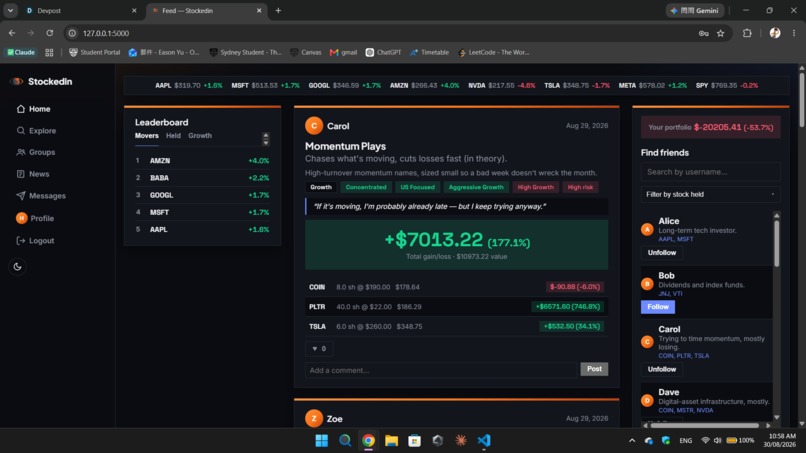Select AMZN row in leaderboard
This screenshot has width=806, height=453.
[x=203, y=160]
